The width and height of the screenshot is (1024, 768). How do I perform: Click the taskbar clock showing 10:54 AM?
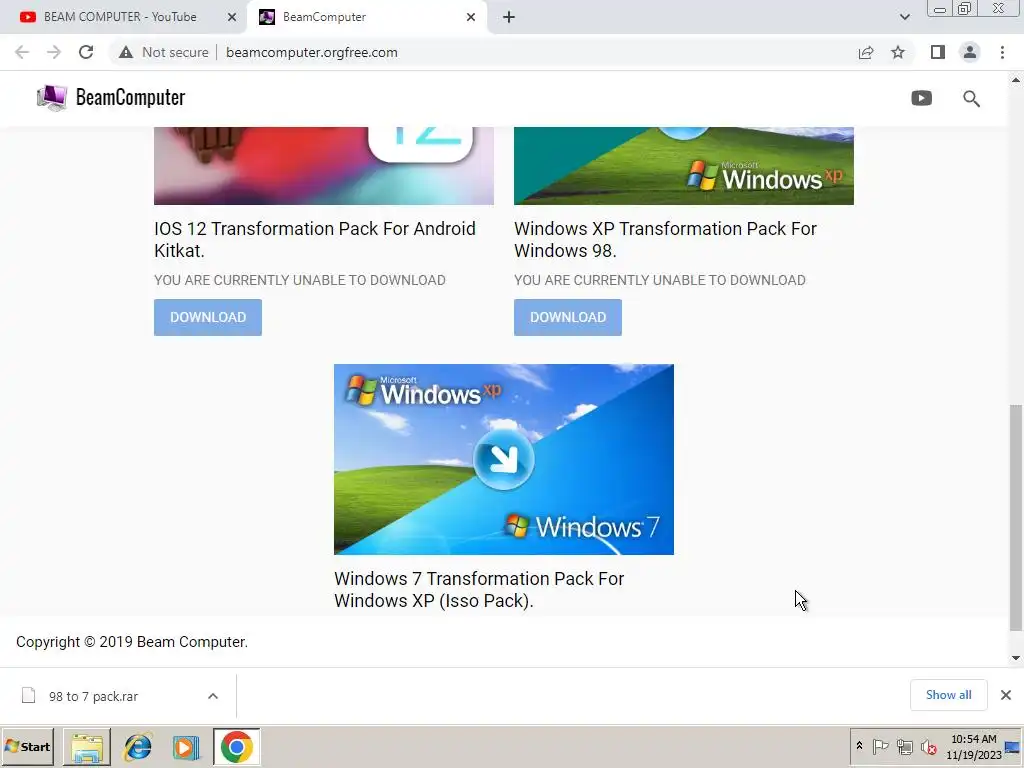point(973,746)
